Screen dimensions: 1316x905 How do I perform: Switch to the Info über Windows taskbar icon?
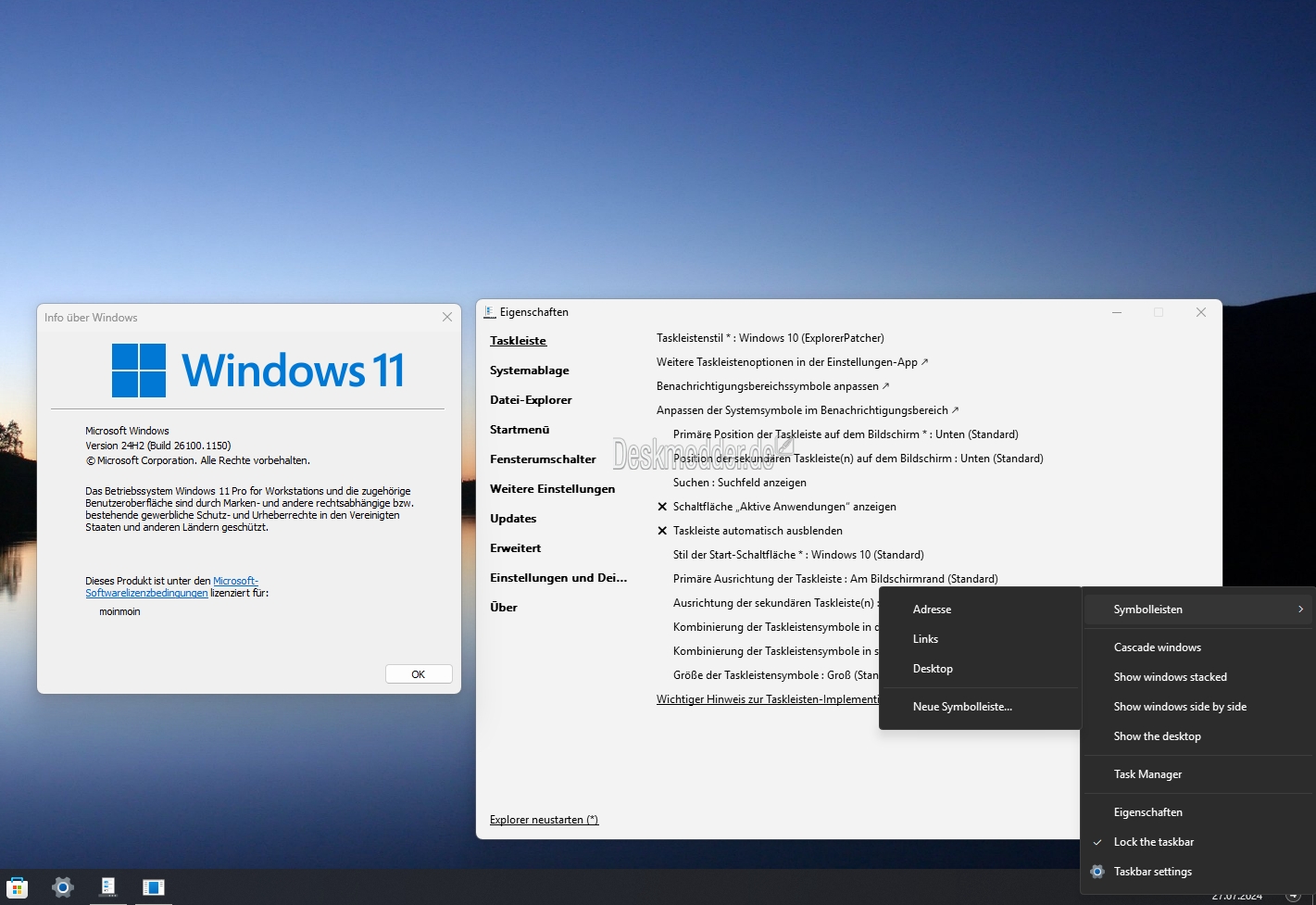pyautogui.click(x=153, y=887)
